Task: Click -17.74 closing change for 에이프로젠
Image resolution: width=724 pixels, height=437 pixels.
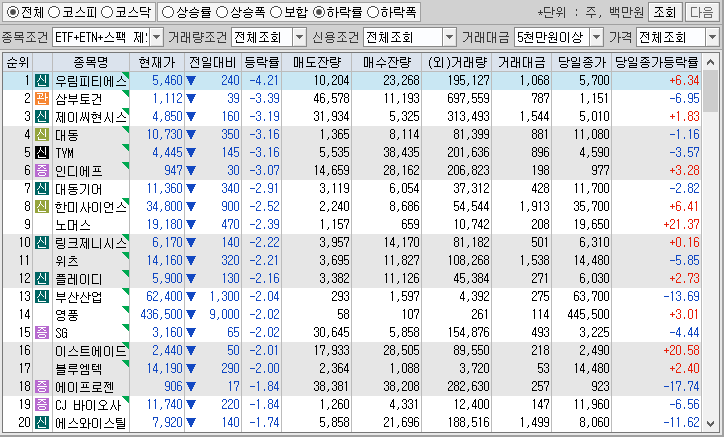Action: 682,387
